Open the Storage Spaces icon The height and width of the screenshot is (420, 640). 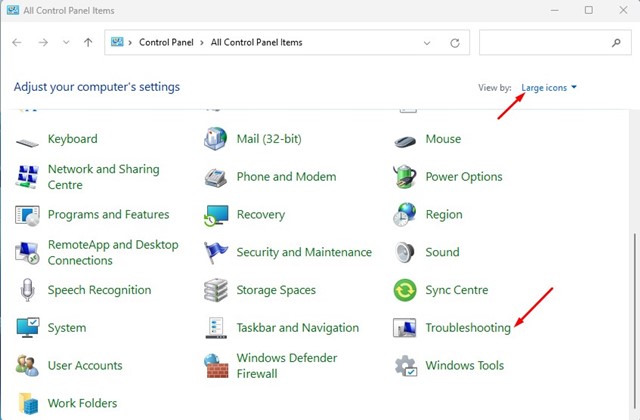click(x=216, y=291)
